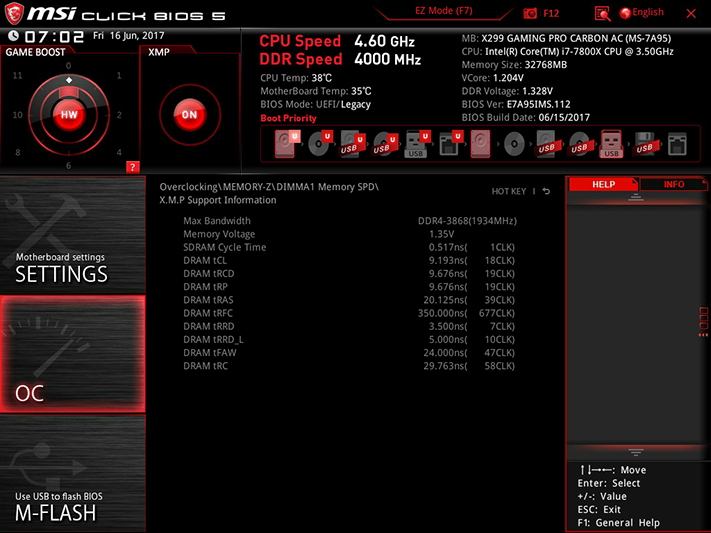Select the DRAM tRFC row

click(x=349, y=313)
